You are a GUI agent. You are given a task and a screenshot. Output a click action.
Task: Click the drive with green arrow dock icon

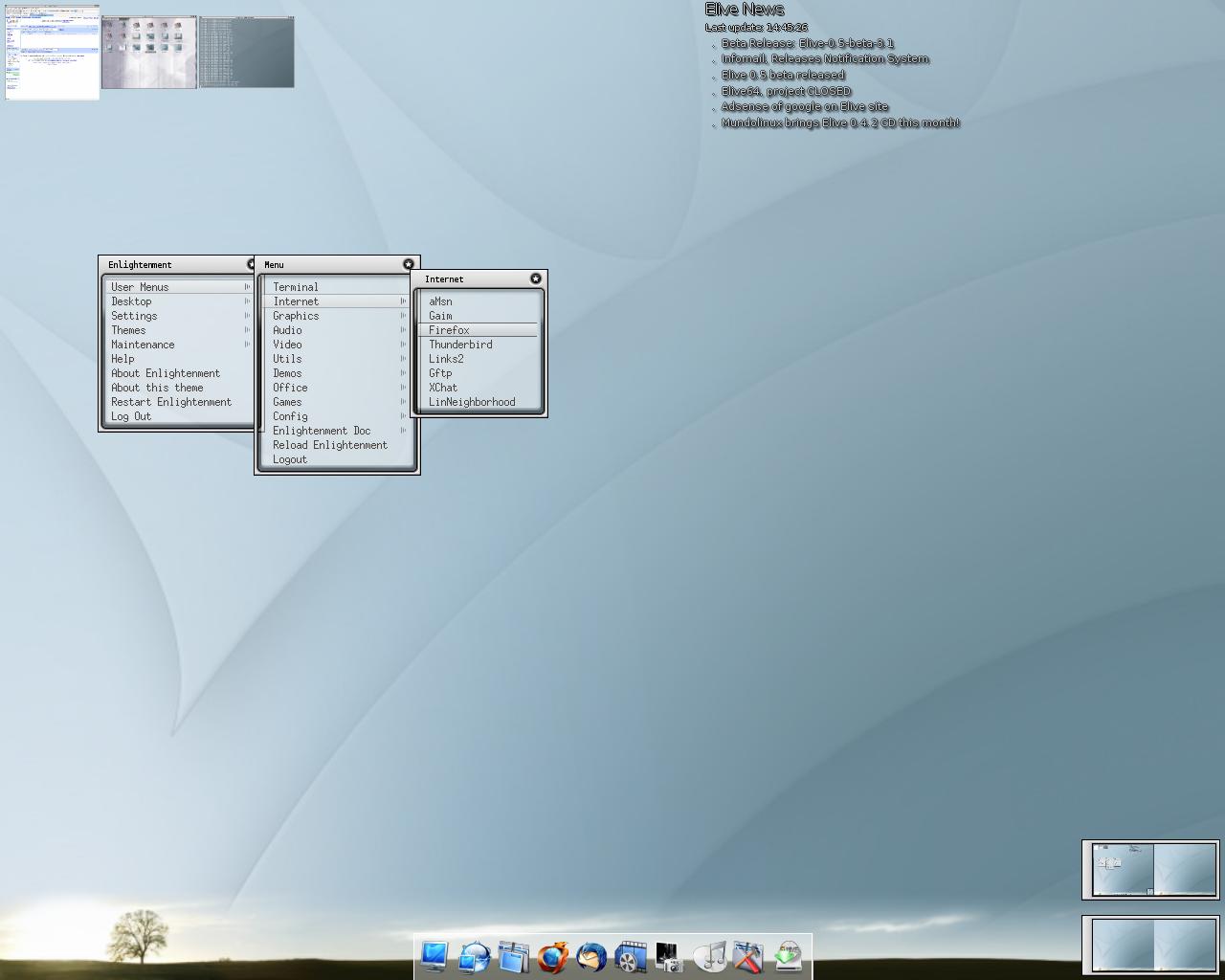[789, 956]
